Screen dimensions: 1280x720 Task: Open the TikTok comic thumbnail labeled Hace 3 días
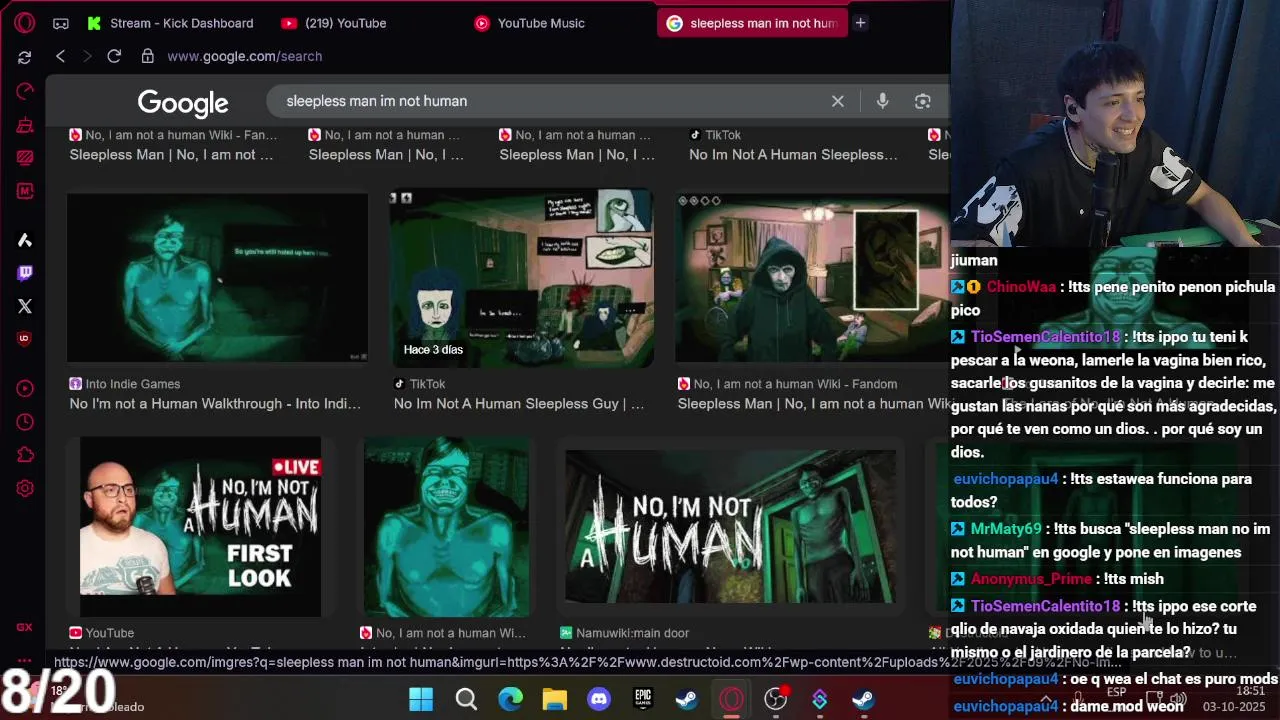[521, 277]
